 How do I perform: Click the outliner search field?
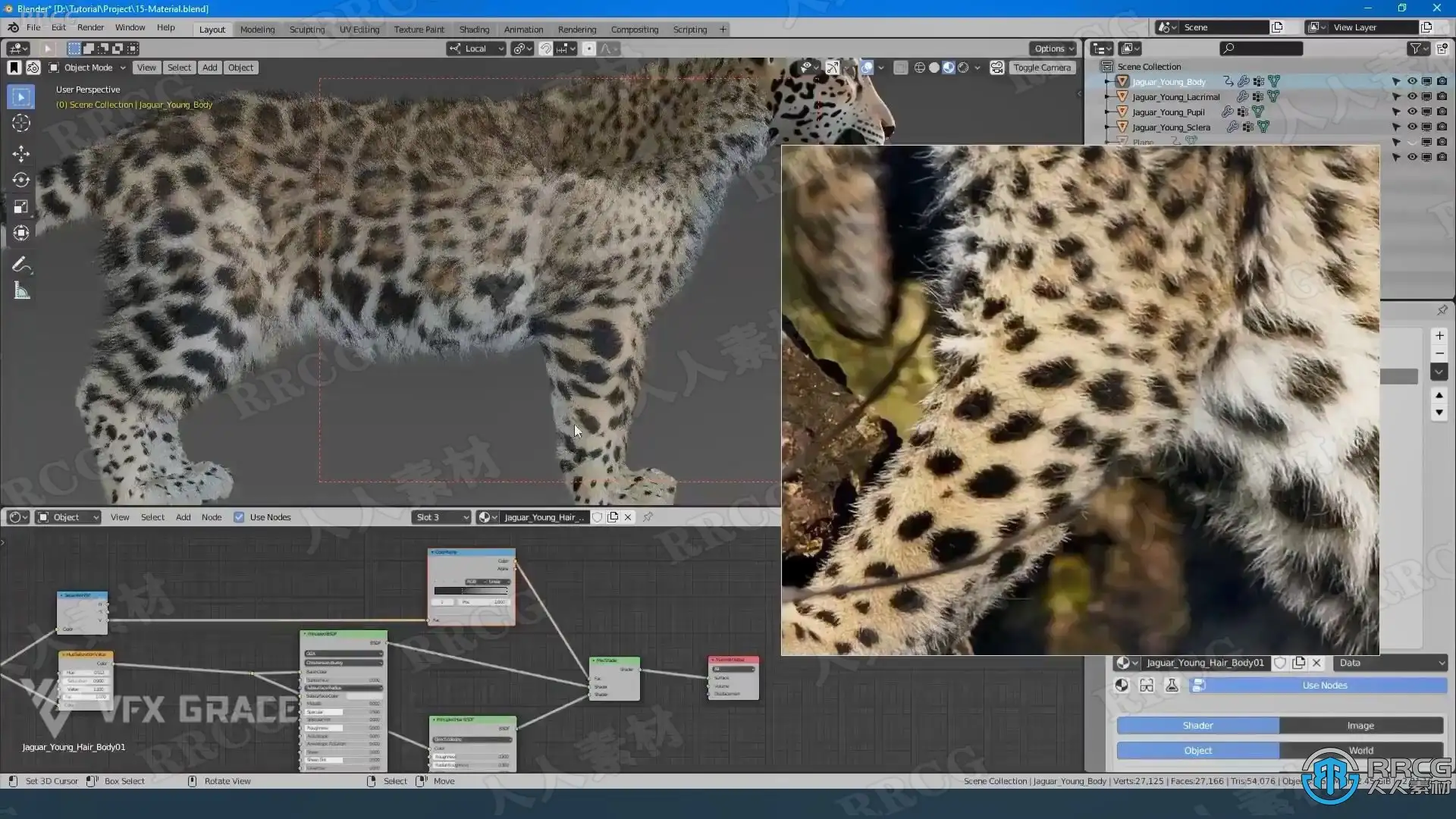1263,49
